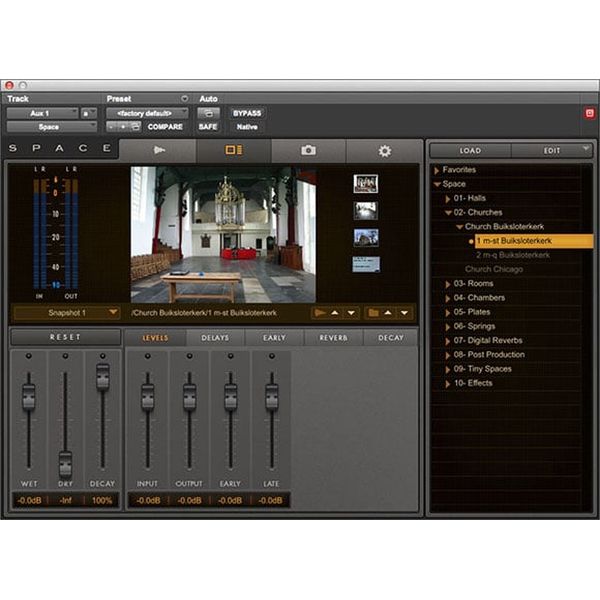Toggle the WET fader automation dot
This screenshot has height=600, width=600.
tap(28, 356)
